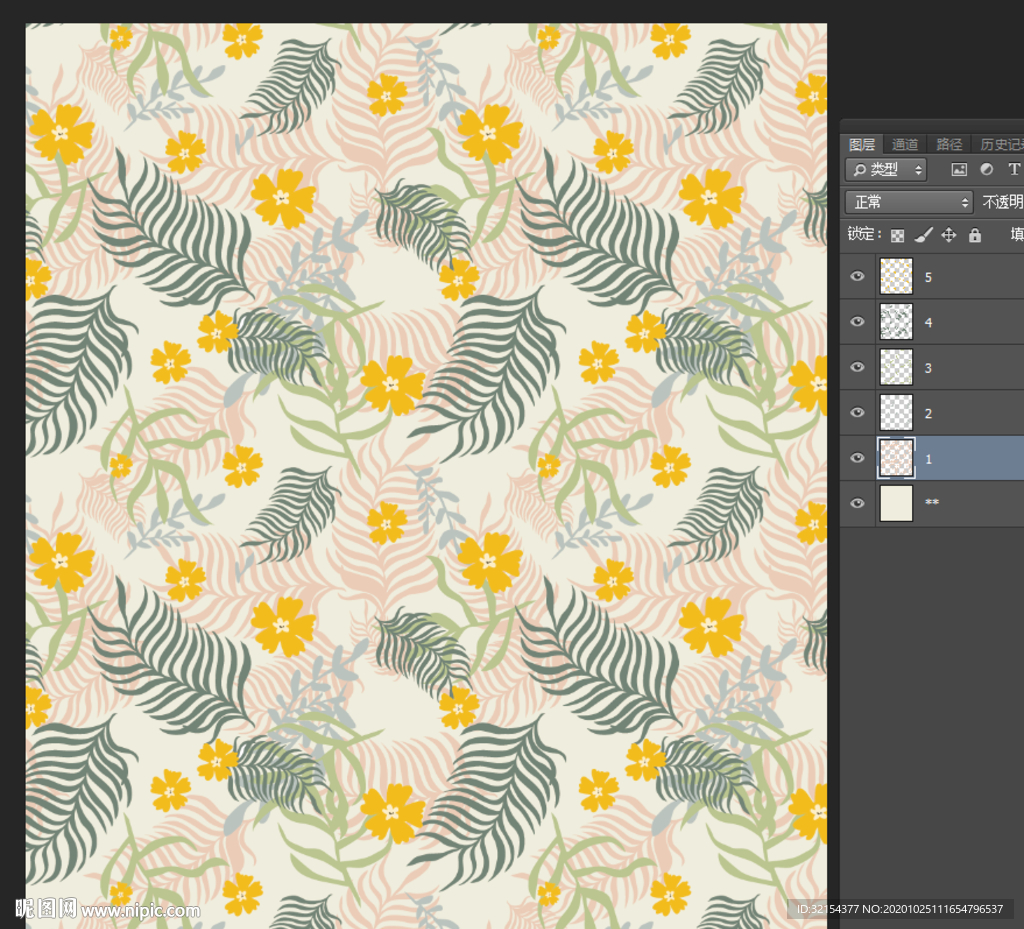Open the 正常 blend mode dropdown
The width and height of the screenshot is (1024, 929).
coord(908,202)
